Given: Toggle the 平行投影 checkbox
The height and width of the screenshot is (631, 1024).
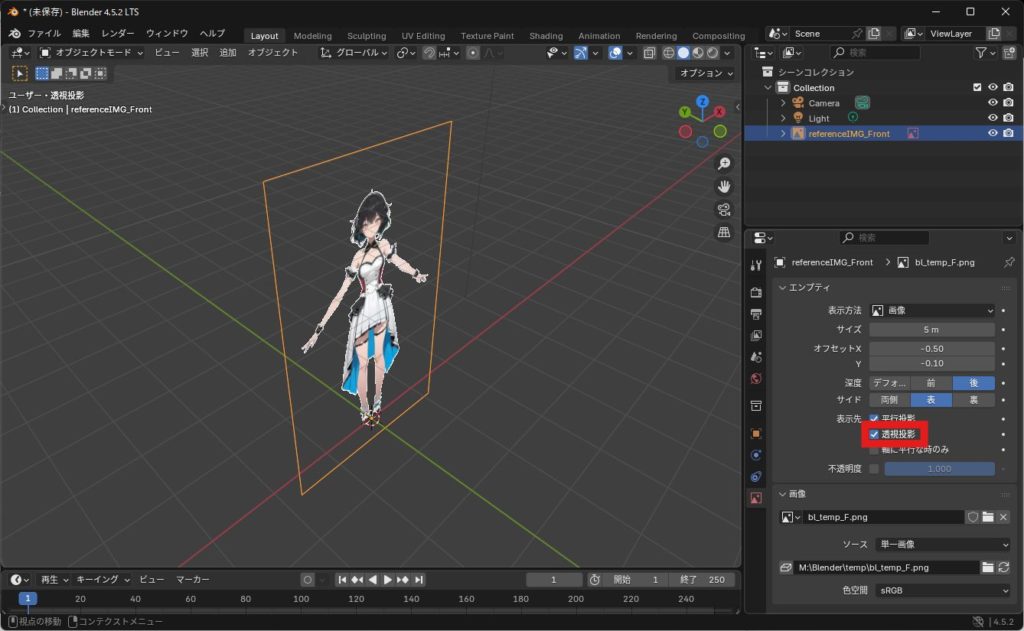Looking at the screenshot, I should pos(875,418).
